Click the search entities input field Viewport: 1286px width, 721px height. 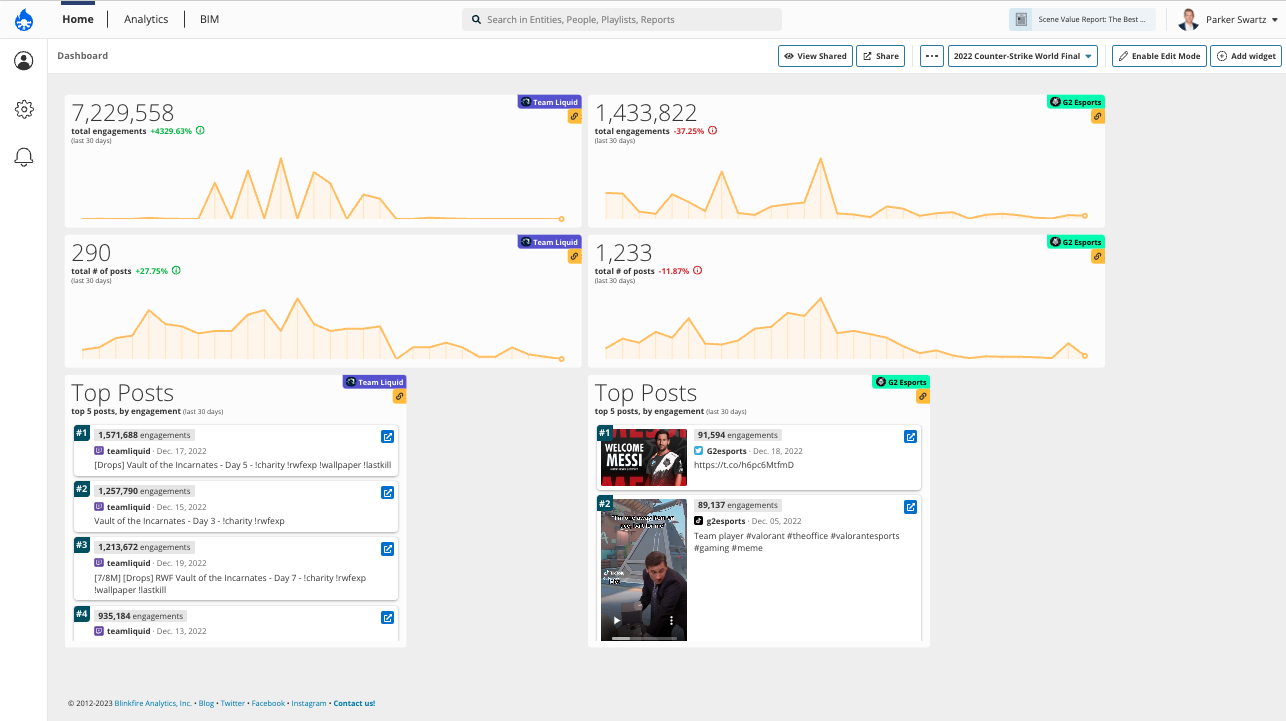[622, 19]
